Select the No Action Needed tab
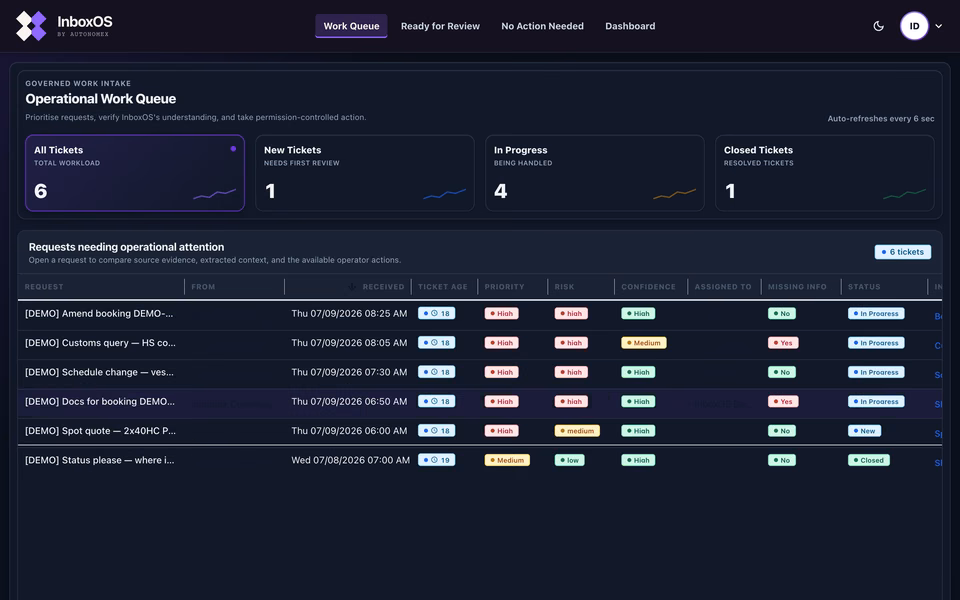 [x=542, y=26]
